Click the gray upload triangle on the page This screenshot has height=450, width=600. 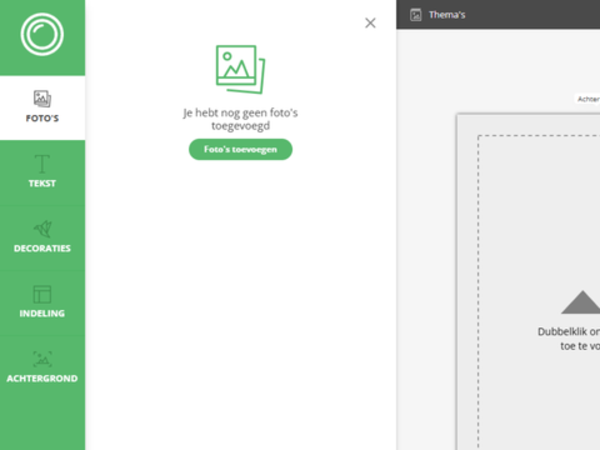coord(579,303)
